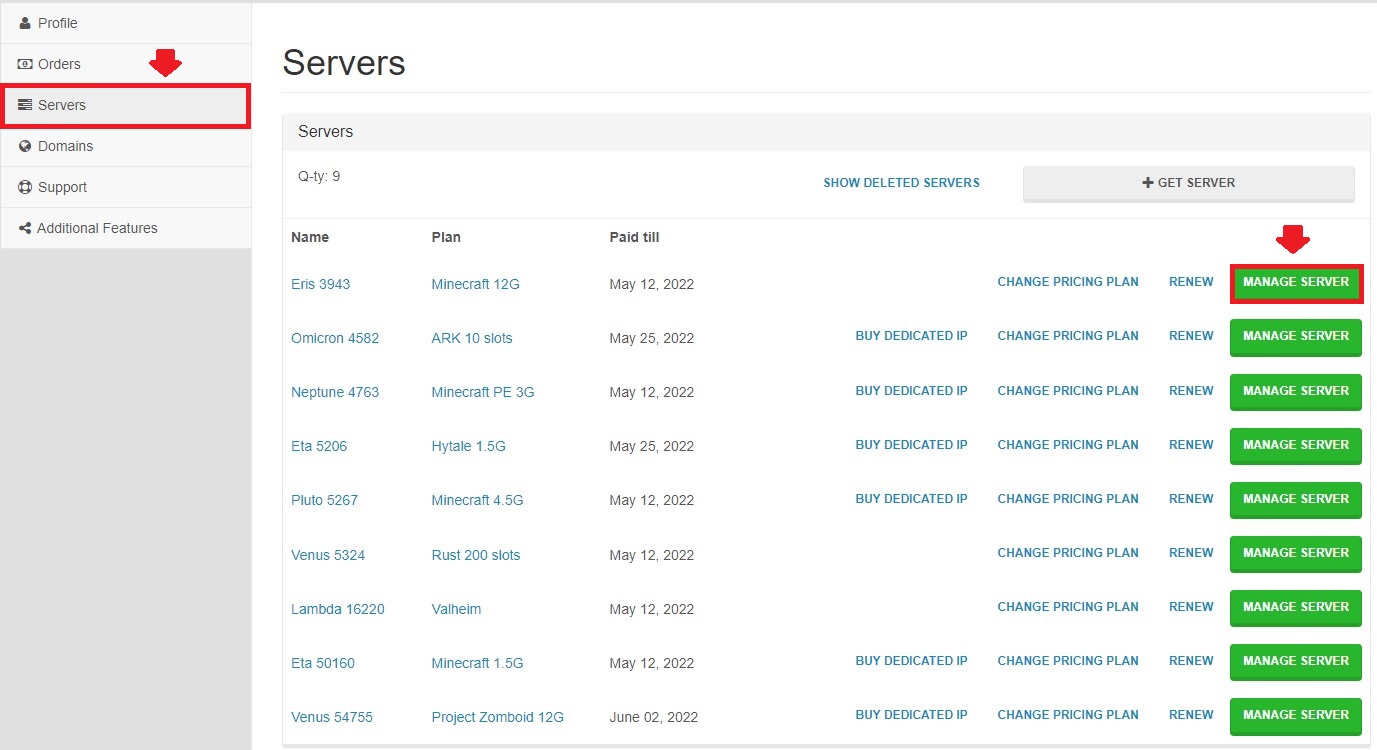
Task: Open the Eris 3943 server details
Action: (x=320, y=283)
